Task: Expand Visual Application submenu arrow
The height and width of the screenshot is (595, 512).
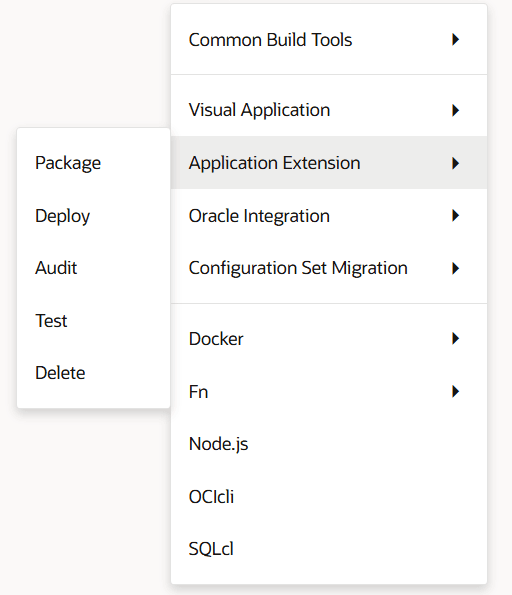Action: (x=455, y=110)
